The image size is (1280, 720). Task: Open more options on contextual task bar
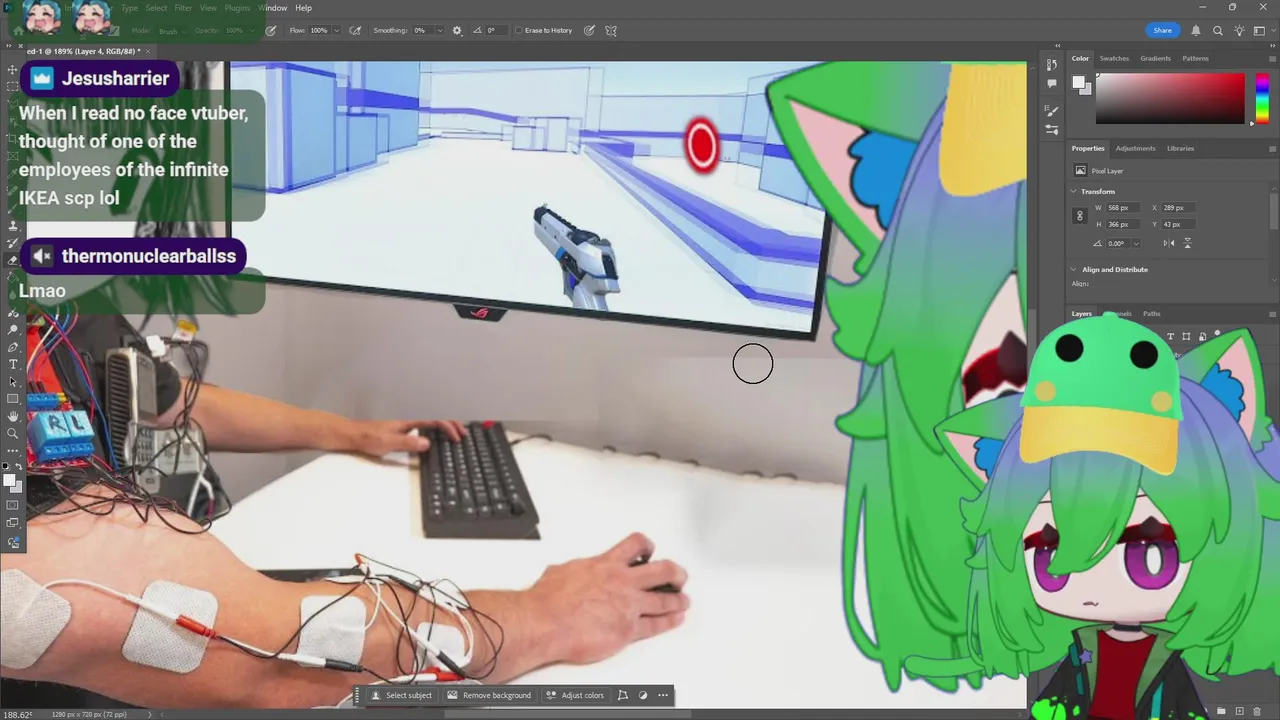663,695
